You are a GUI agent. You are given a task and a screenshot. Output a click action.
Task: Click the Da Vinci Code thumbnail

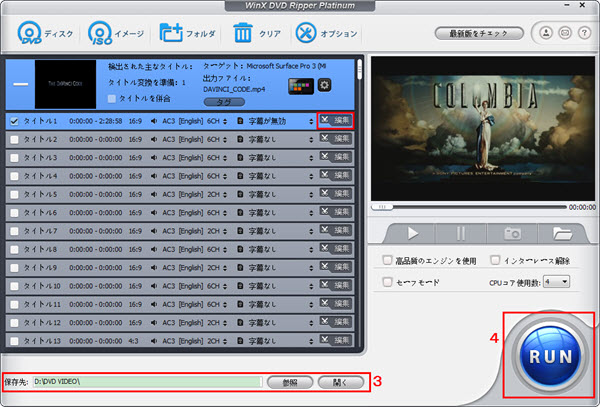click(65, 84)
